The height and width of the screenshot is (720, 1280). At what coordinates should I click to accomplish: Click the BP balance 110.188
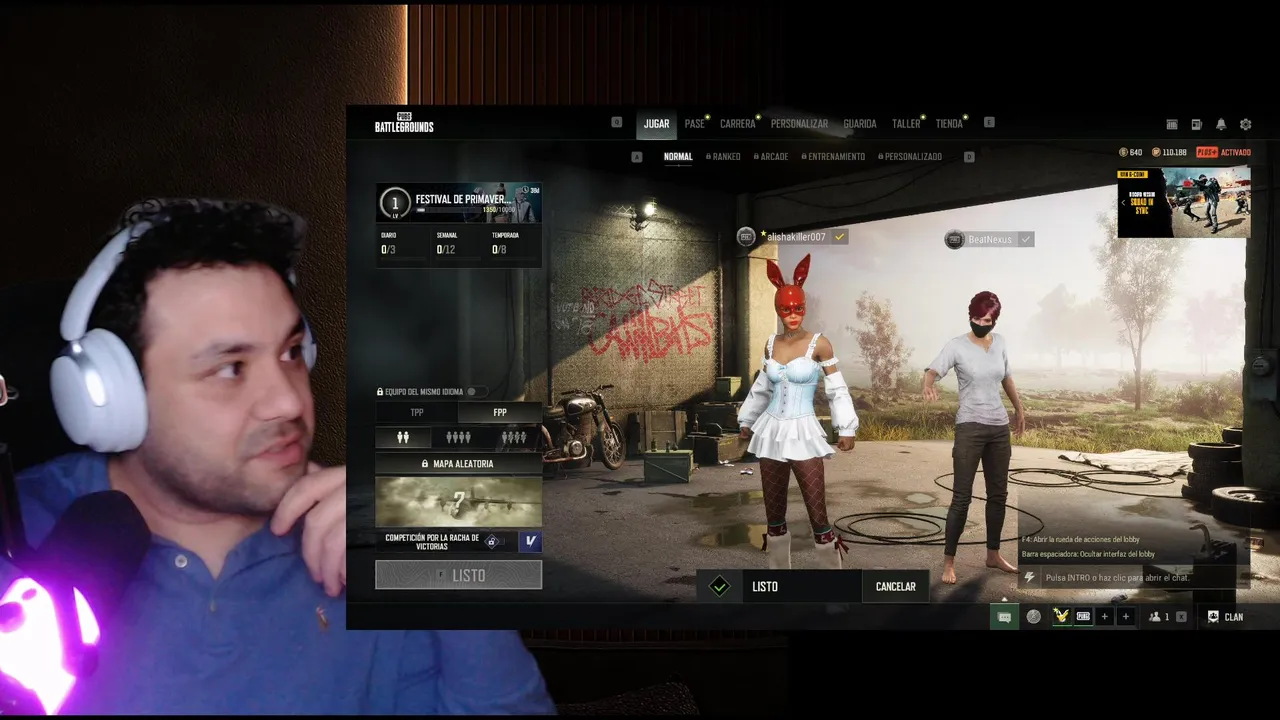click(x=1170, y=152)
